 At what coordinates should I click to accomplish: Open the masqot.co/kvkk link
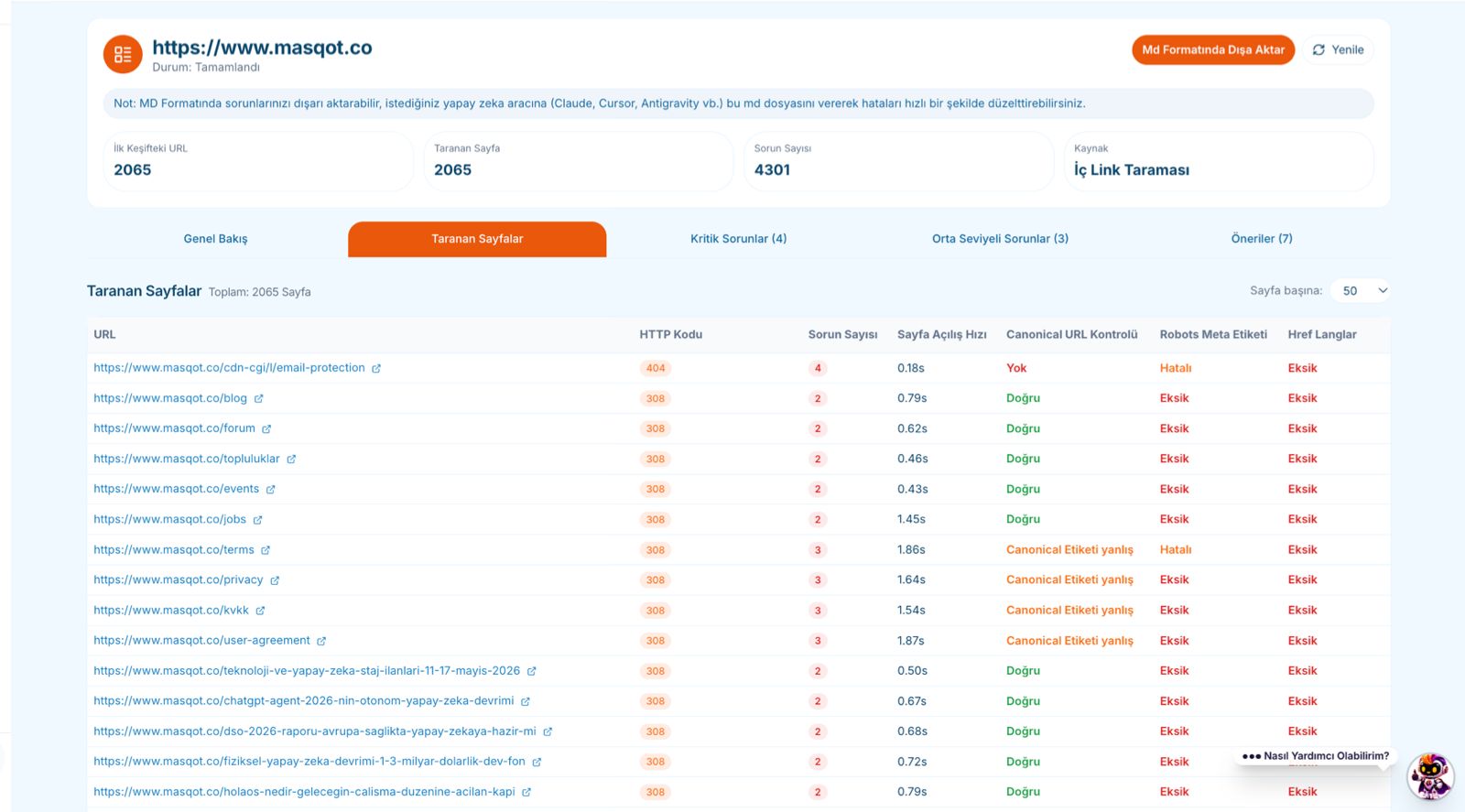(x=171, y=610)
